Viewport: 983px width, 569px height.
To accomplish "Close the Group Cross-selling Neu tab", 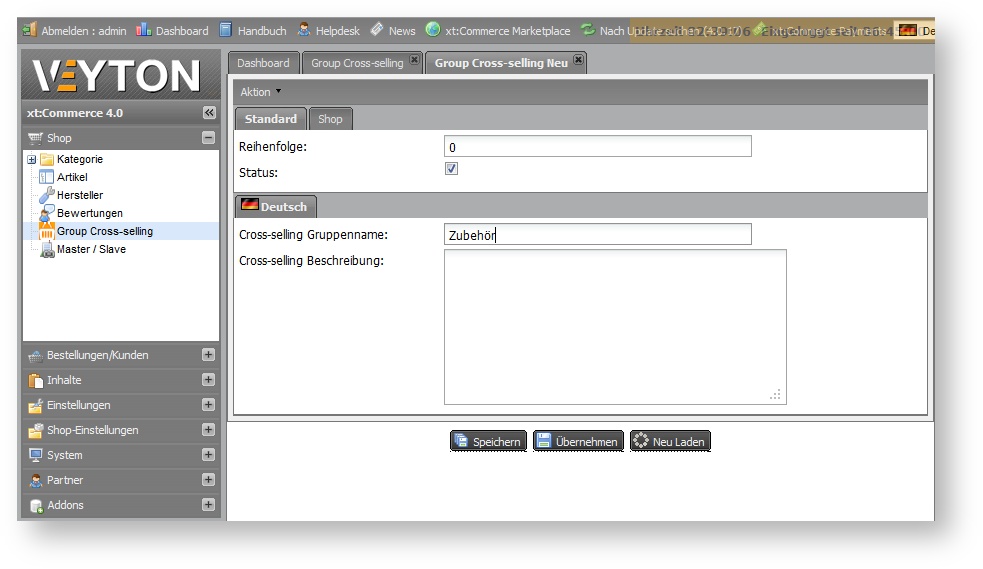I will 578,62.
